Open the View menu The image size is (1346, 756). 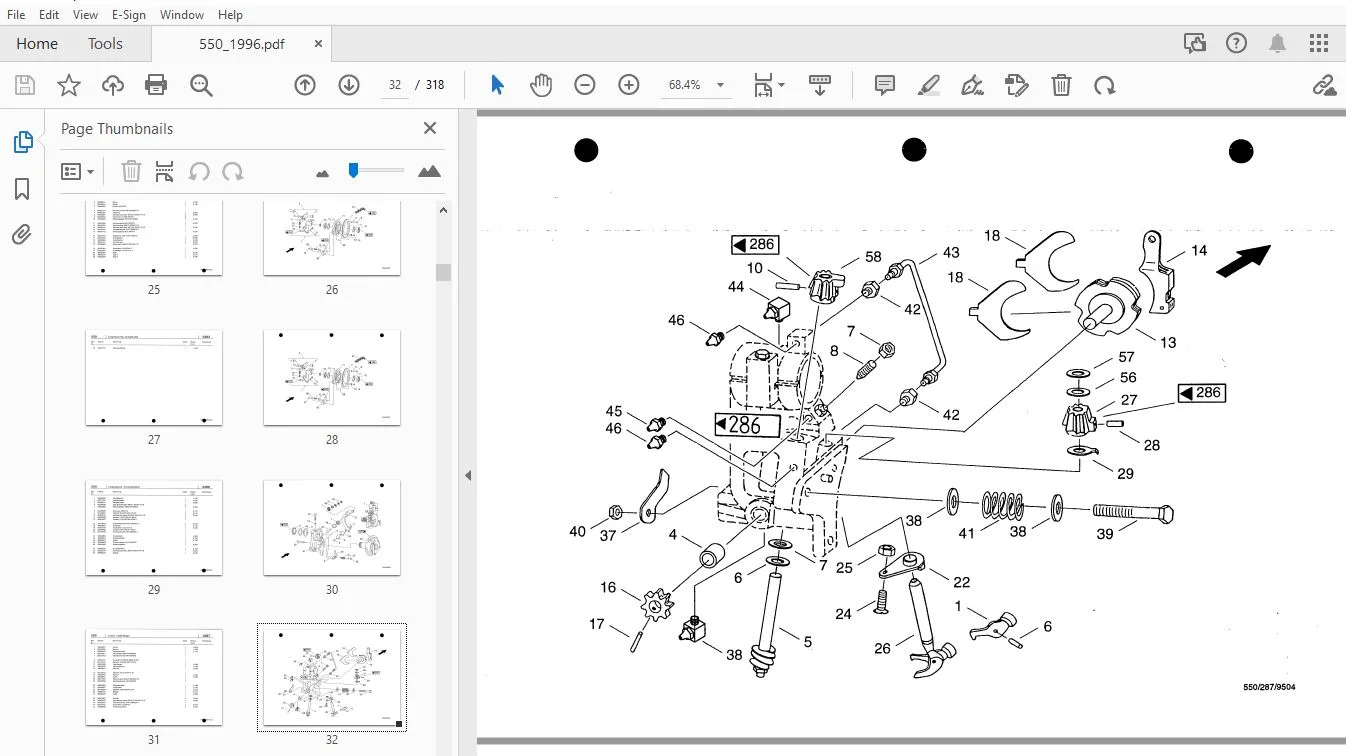pos(86,15)
